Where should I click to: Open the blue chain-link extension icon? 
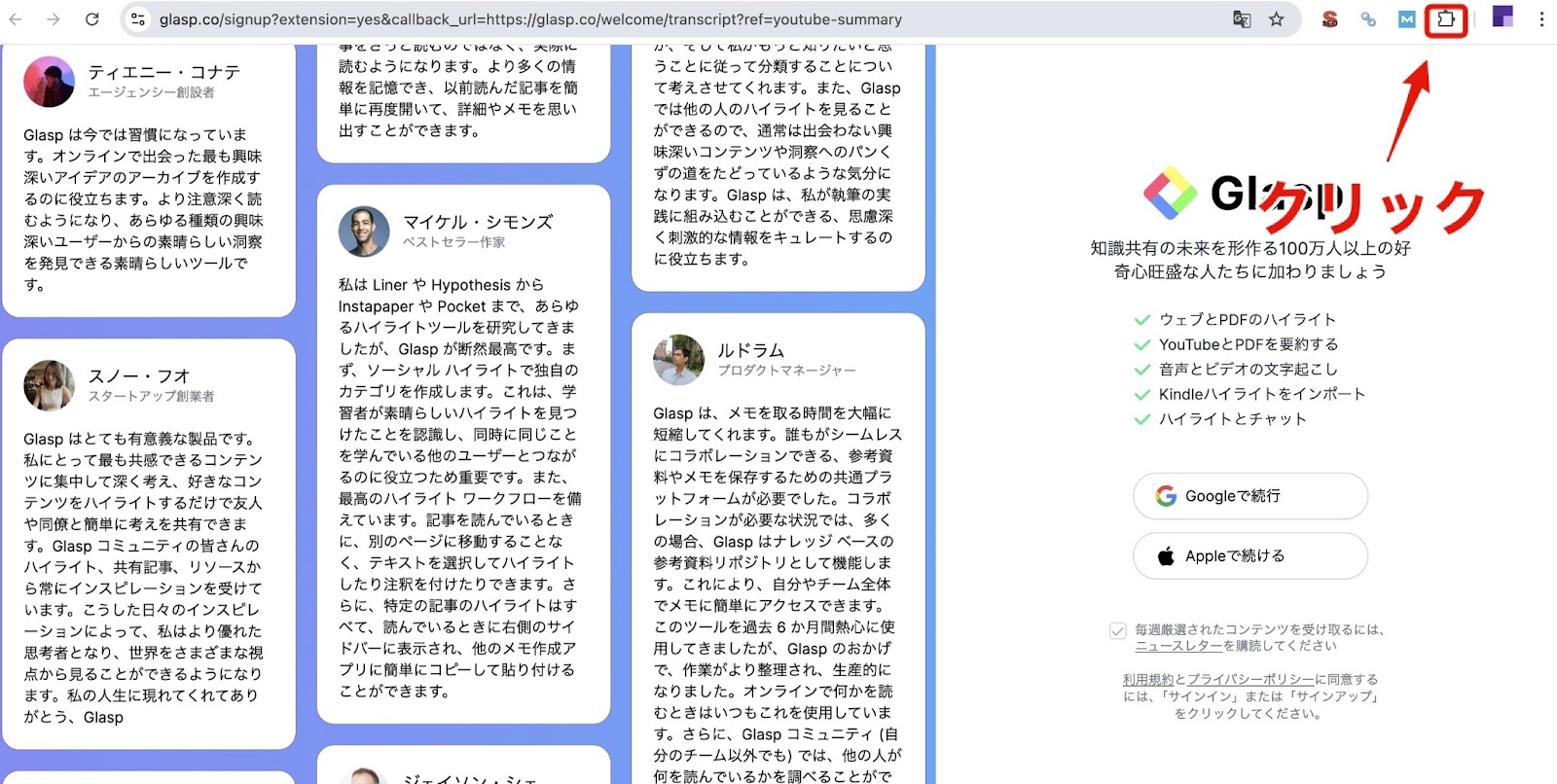[1368, 19]
